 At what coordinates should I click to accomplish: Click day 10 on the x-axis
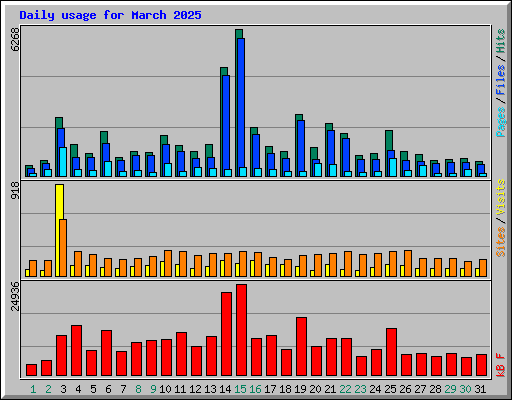tap(165, 389)
